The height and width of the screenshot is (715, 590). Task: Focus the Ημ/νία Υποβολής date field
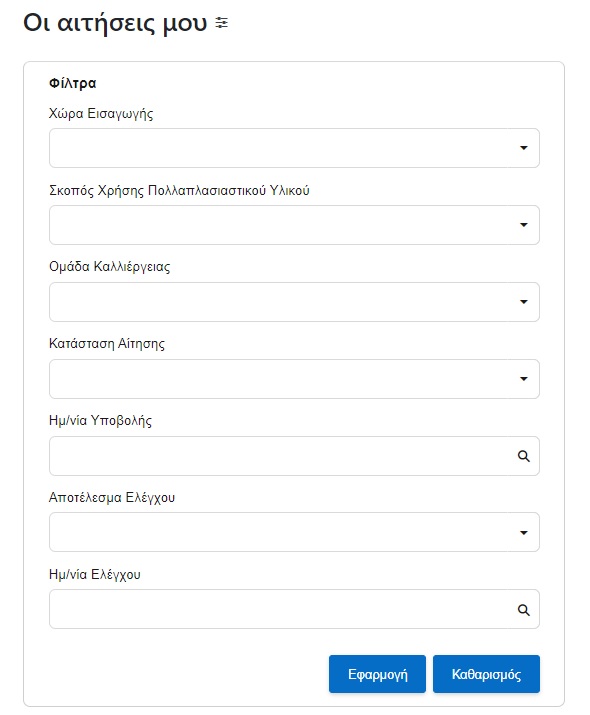(x=294, y=456)
